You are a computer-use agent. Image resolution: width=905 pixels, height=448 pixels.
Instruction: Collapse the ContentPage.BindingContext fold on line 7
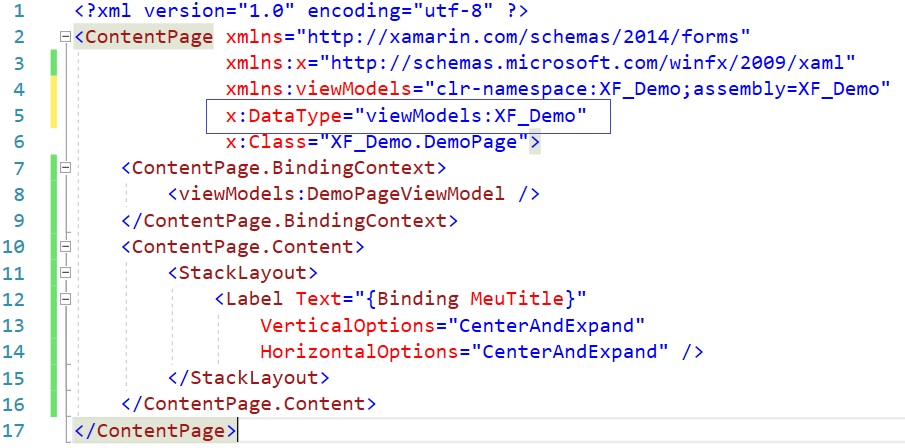[x=65, y=168]
